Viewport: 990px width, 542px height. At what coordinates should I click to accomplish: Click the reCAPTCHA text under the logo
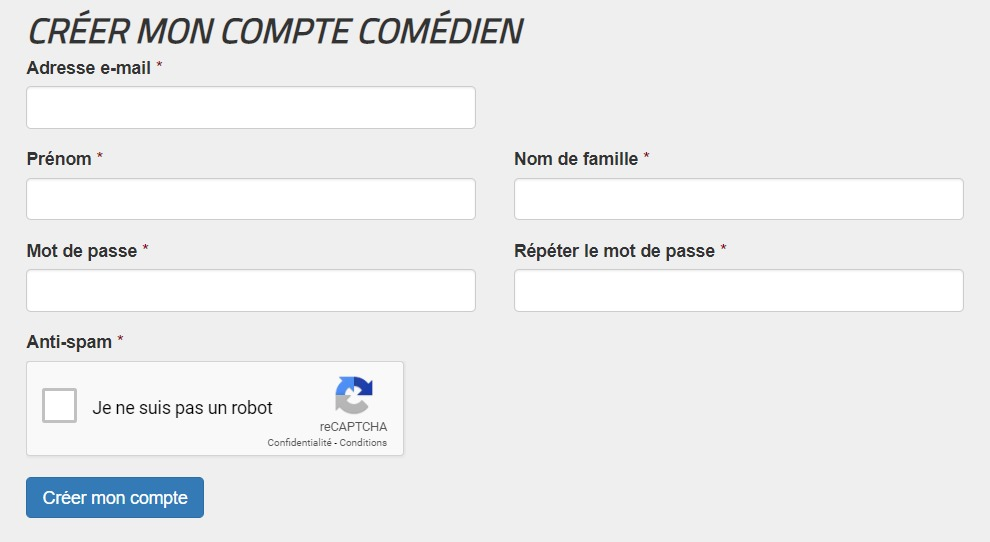[354, 427]
